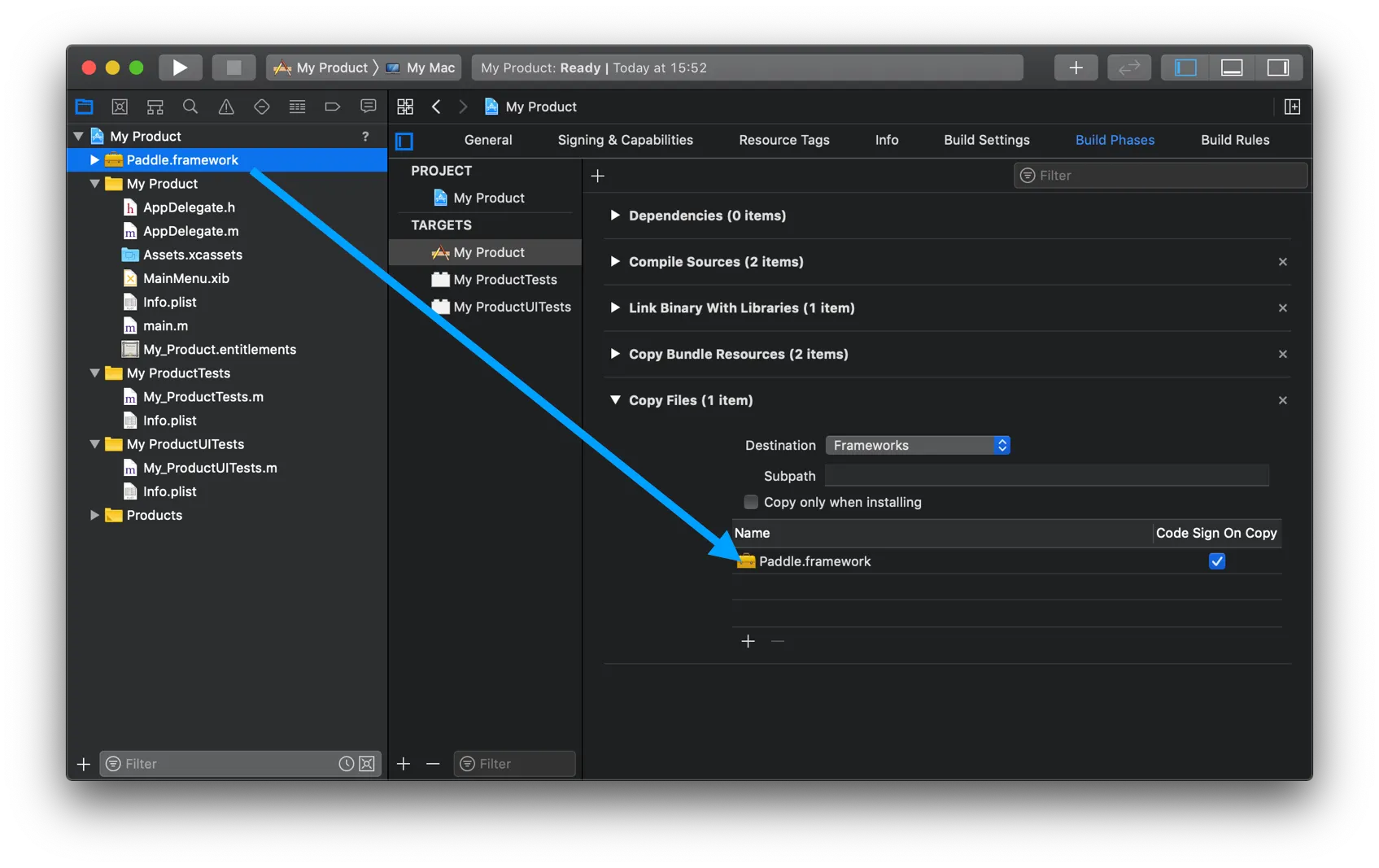Switch to the Build Settings tab
The width and height of the screenshot is (1379, 868).
click(x=986, y=140)
